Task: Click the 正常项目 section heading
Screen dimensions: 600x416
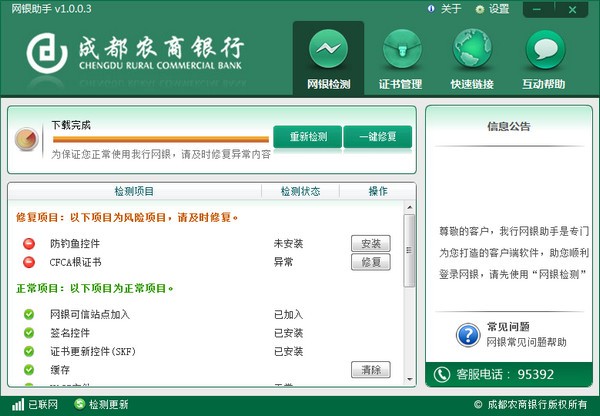Action: coord(95,288)
